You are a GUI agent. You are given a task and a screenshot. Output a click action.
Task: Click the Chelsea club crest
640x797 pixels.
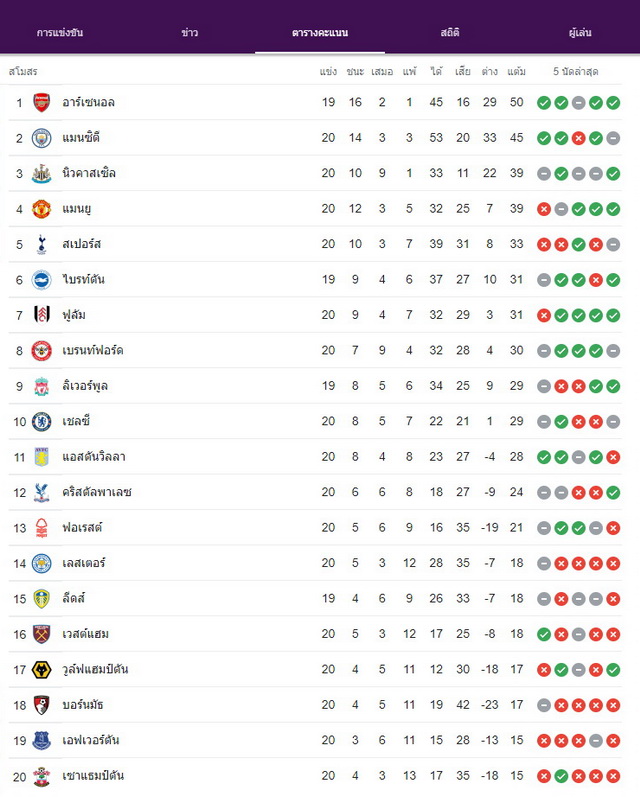(x=42, y=422)
